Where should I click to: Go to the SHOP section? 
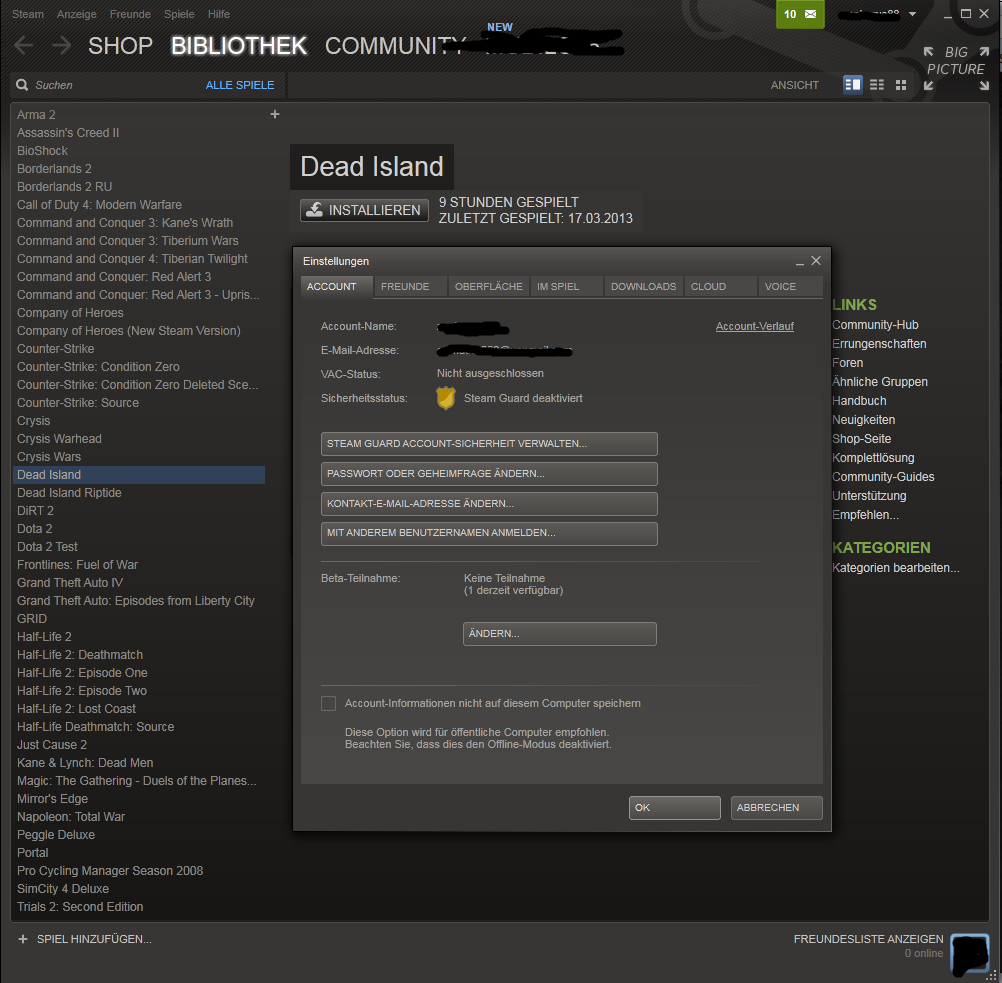coord(120,46)
